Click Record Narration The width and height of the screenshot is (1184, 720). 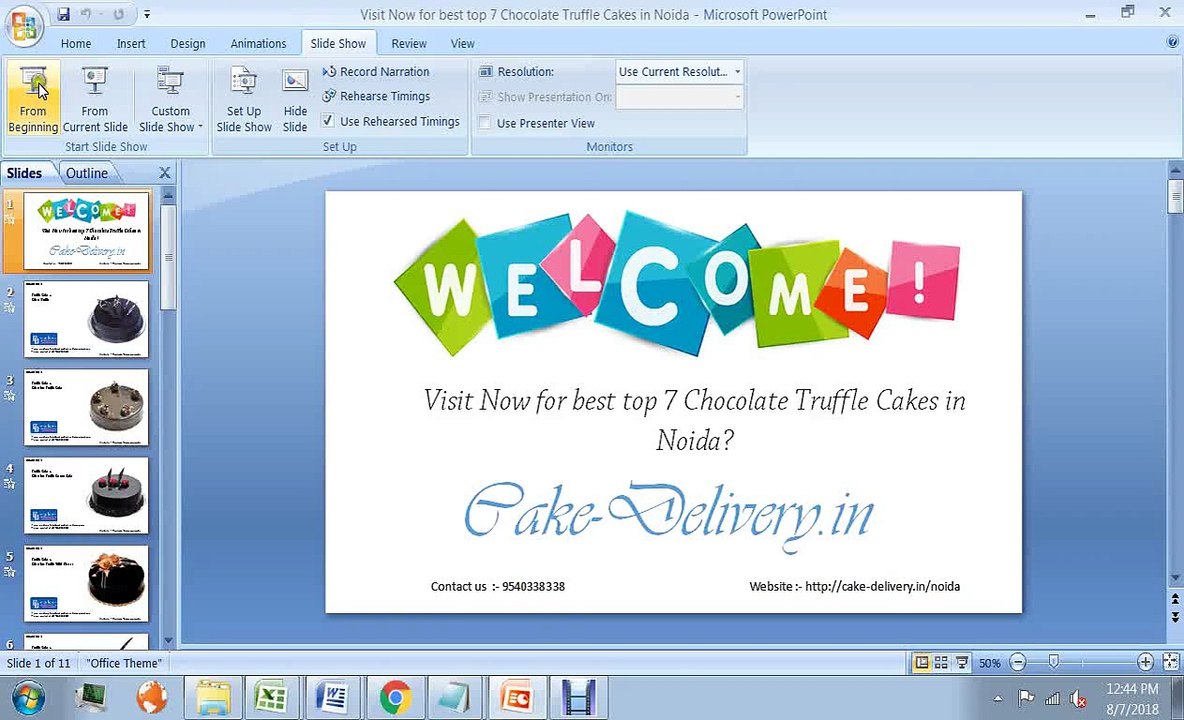point(376,72)
